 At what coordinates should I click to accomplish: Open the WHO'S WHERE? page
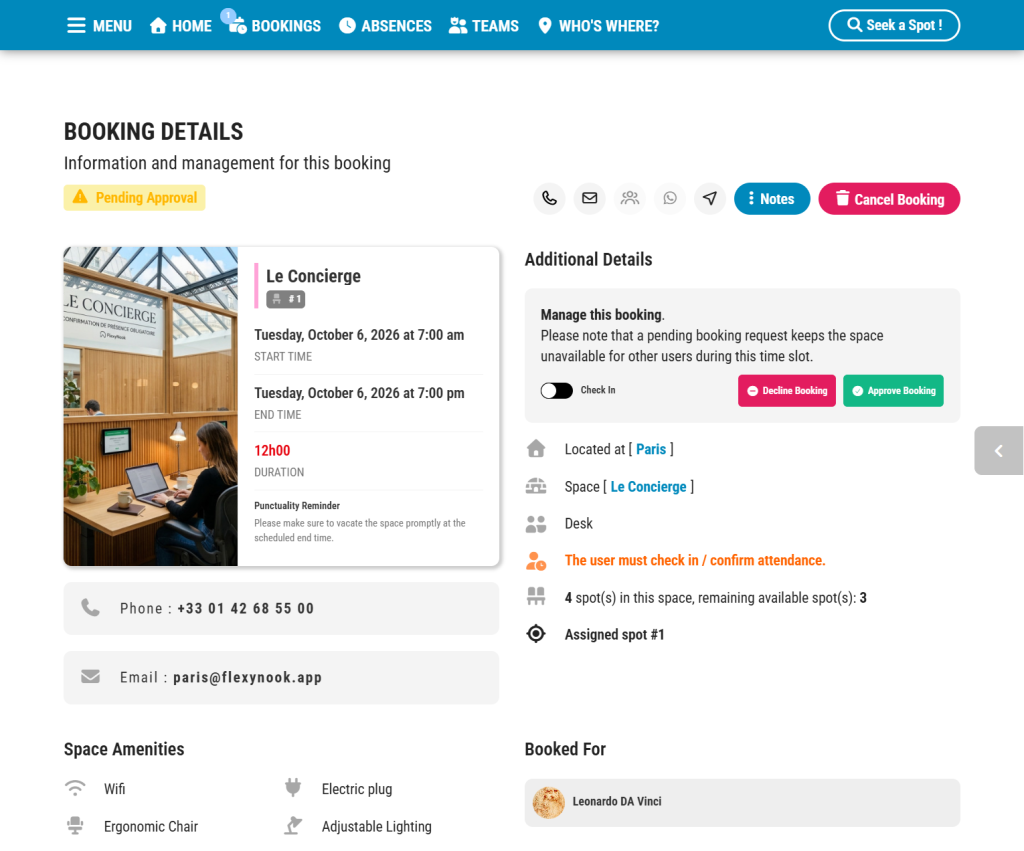click(598, 26)
